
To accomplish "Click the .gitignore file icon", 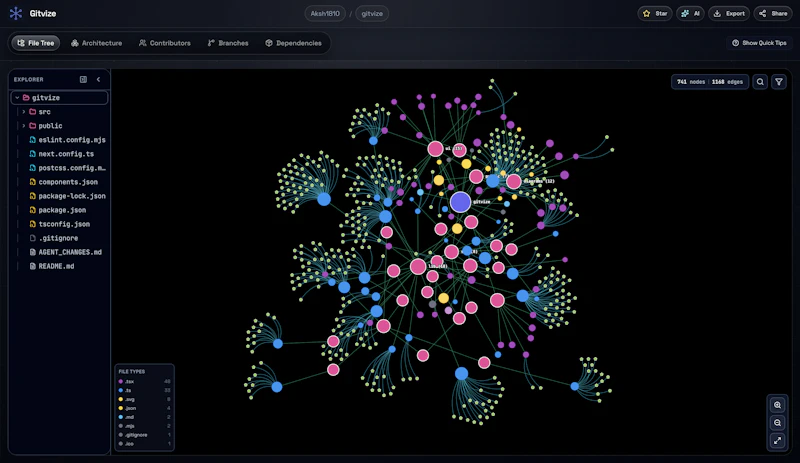I will point(33,238).
